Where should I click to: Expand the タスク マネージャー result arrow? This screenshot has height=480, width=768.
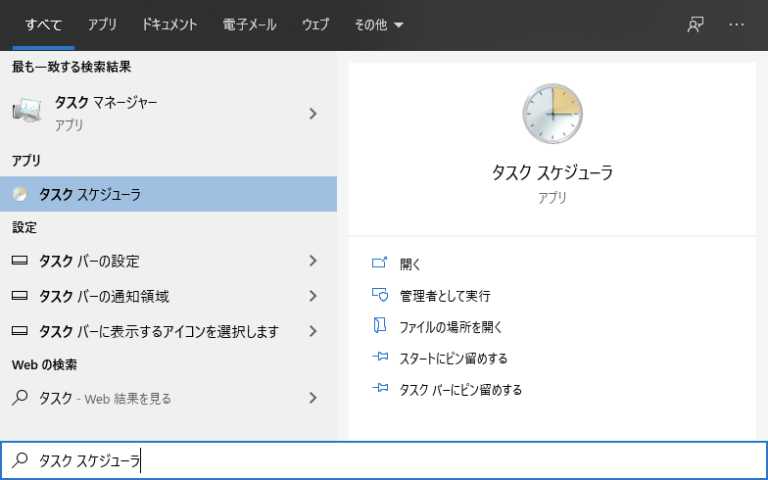pos(313,113)
